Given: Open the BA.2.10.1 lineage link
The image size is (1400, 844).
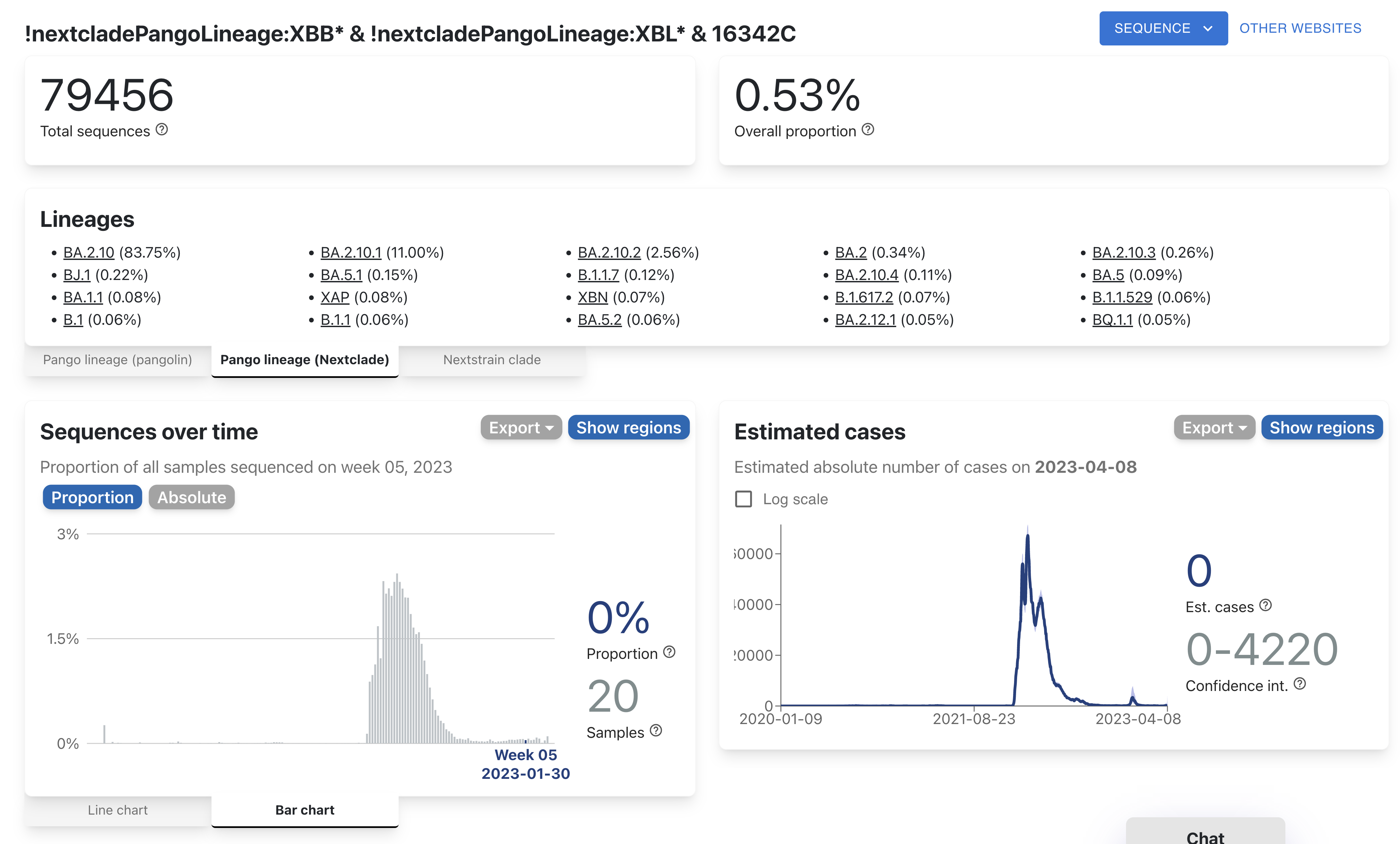Looking at the screenshot, I should pos(351,252).
